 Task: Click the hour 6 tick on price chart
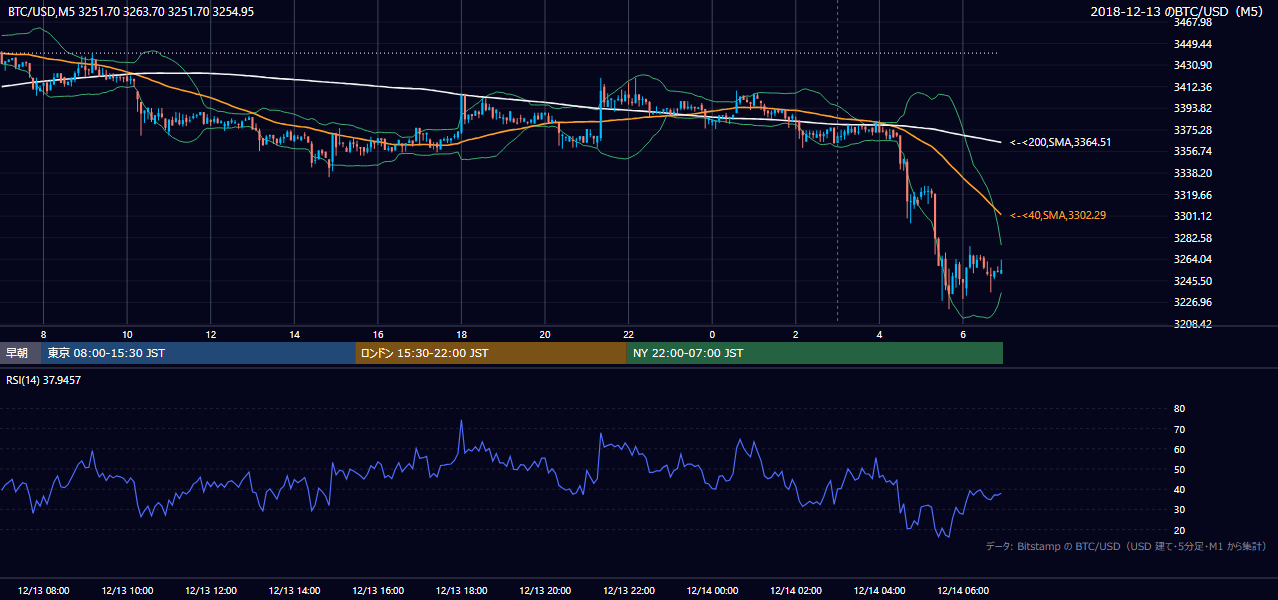[963, 334]
